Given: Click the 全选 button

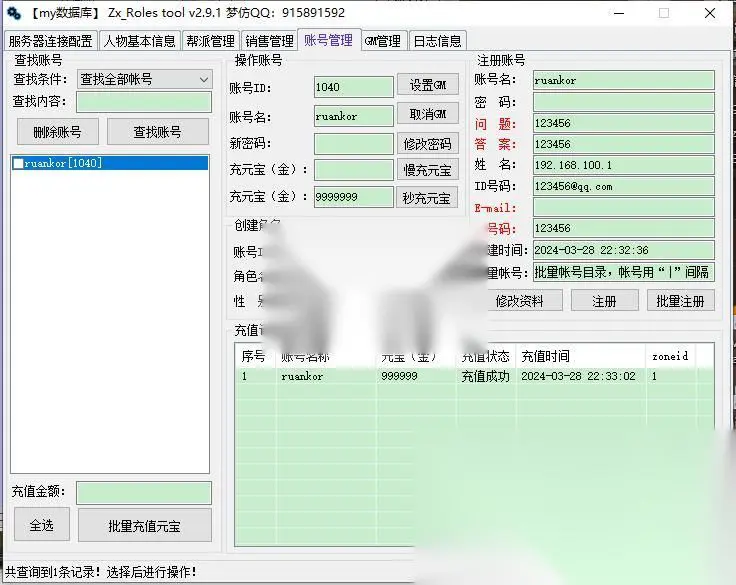Looking at the screenshot, I should (42, 525).
